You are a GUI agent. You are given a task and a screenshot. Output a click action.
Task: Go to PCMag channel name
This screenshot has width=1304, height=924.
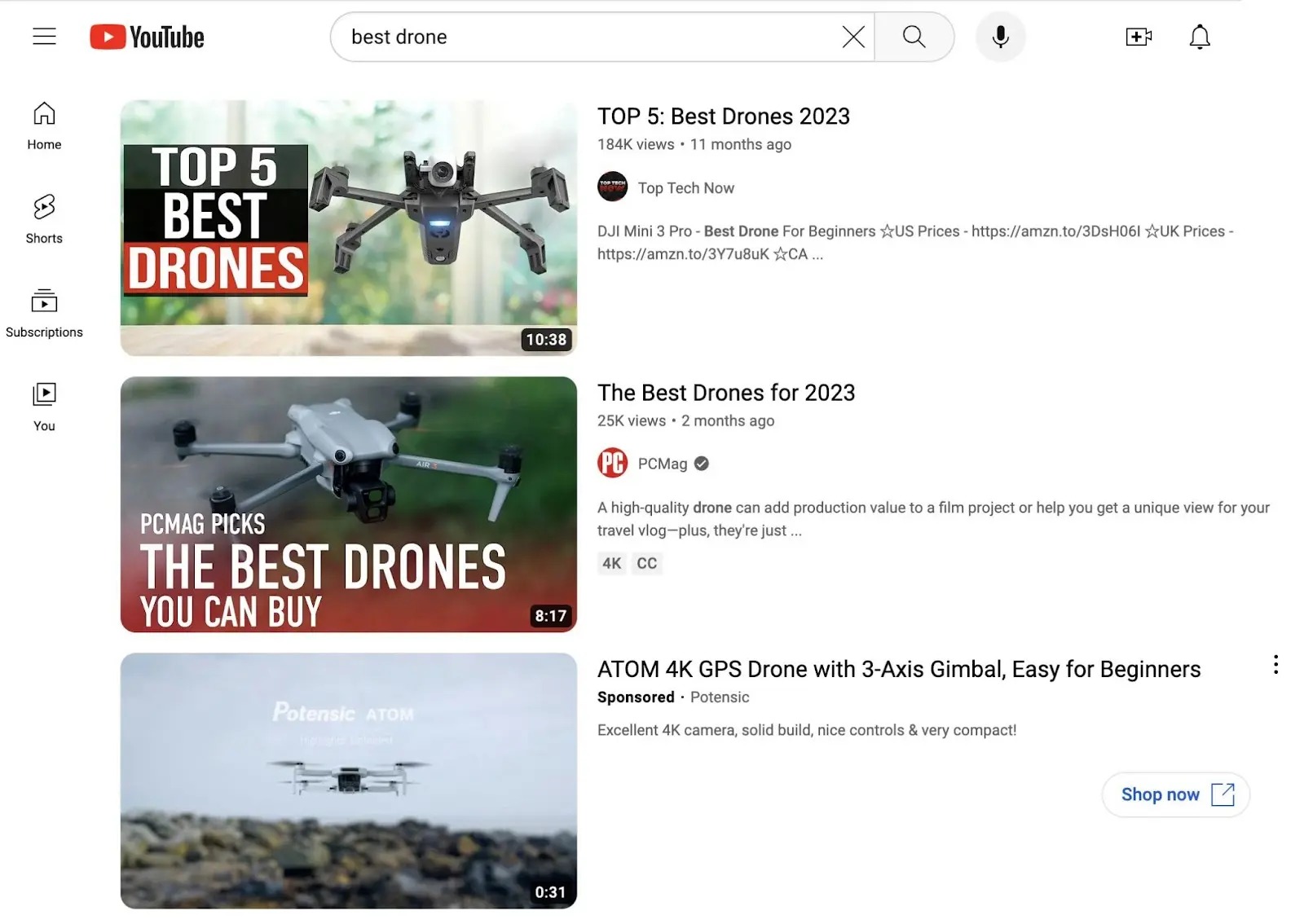(662, 464)
